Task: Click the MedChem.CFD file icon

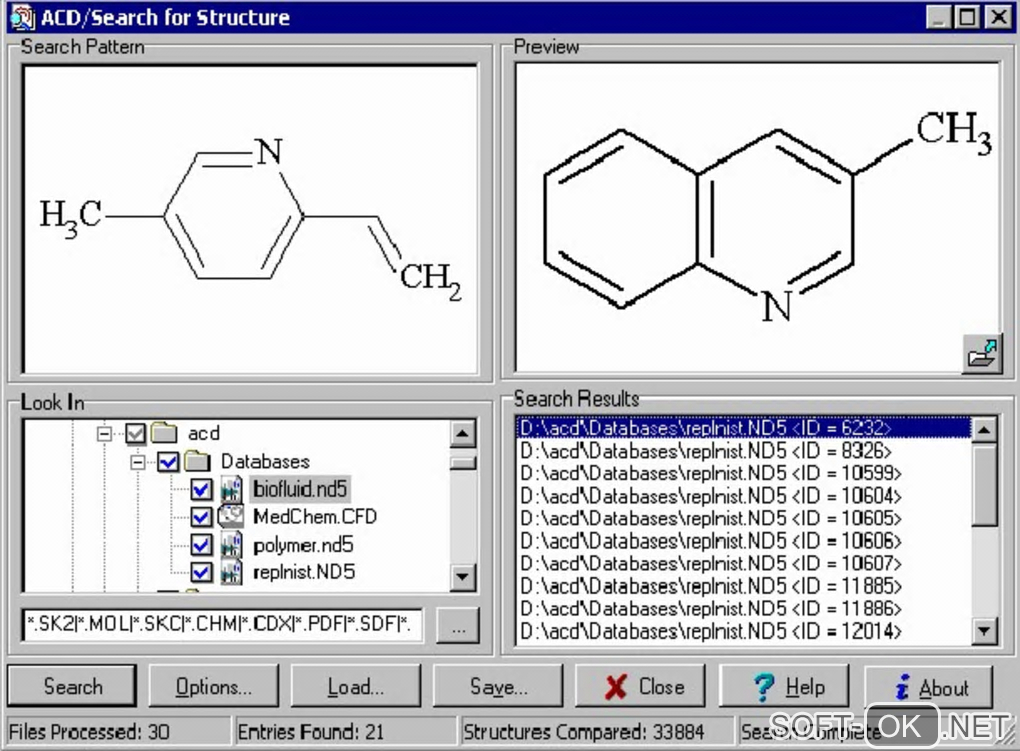Action: (230, 517)
